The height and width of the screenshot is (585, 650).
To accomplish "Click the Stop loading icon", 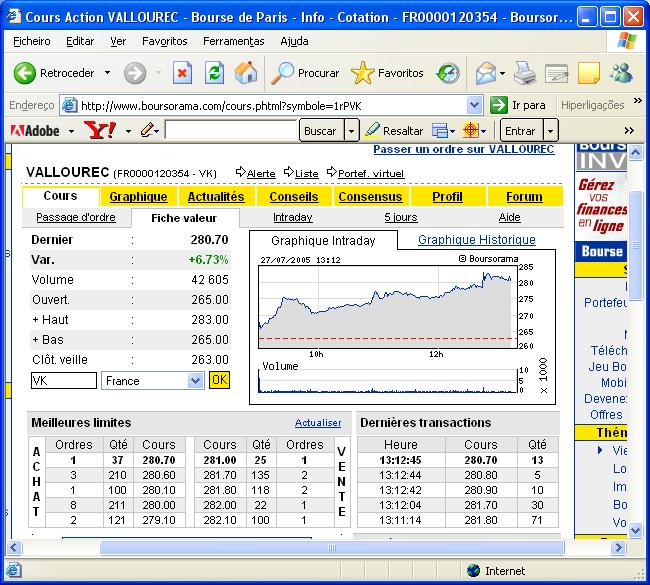I will (182, 73).
